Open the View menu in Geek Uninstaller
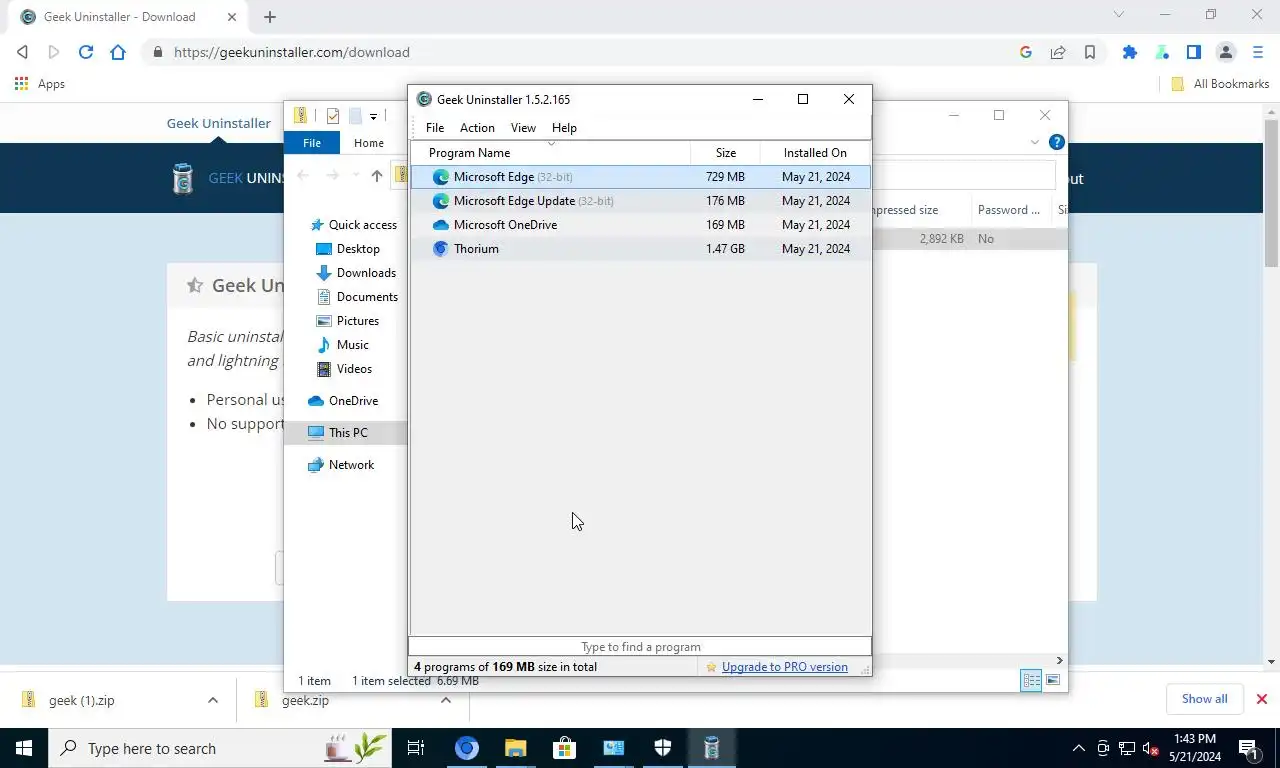This screenshot has width=1280, height=768. point(523,128)
